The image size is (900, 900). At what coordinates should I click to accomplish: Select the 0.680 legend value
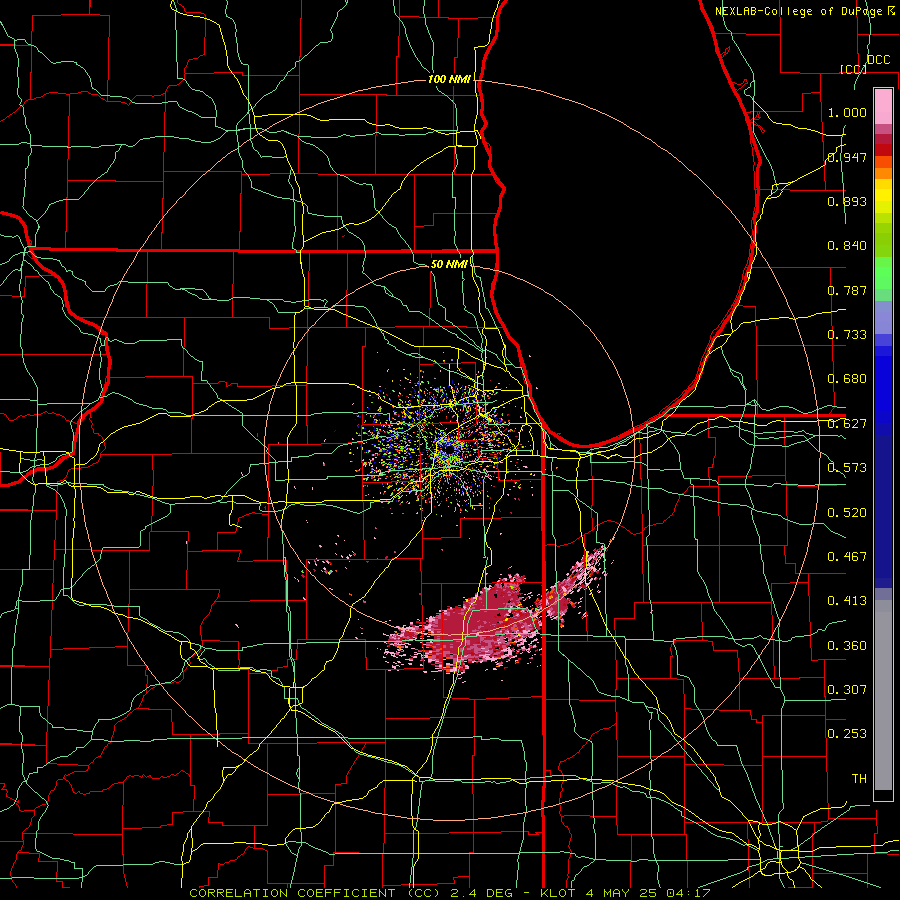pos(847,379)
